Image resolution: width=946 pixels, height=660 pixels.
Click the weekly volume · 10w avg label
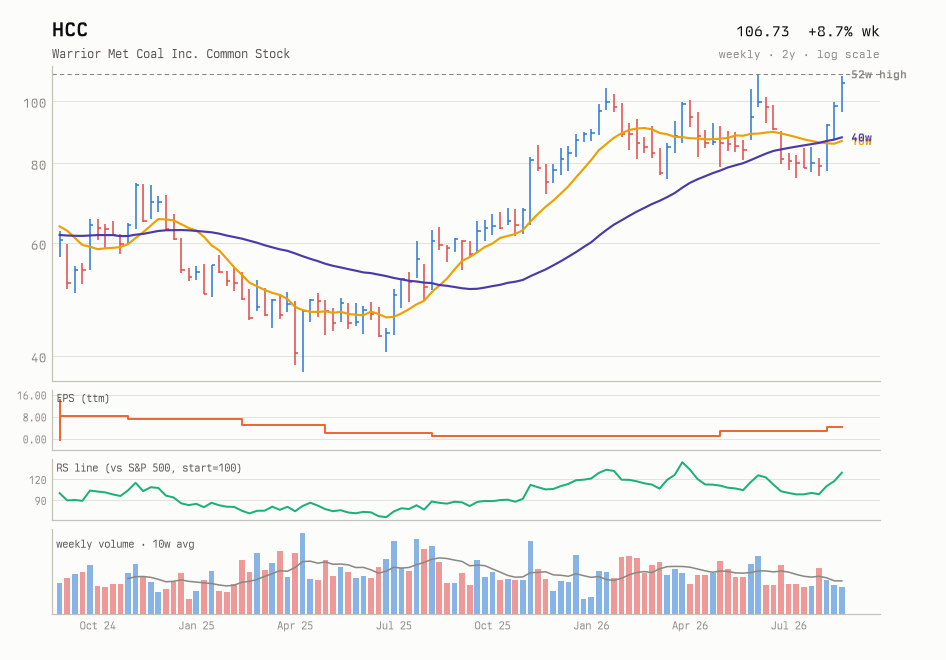click(125, 544)
